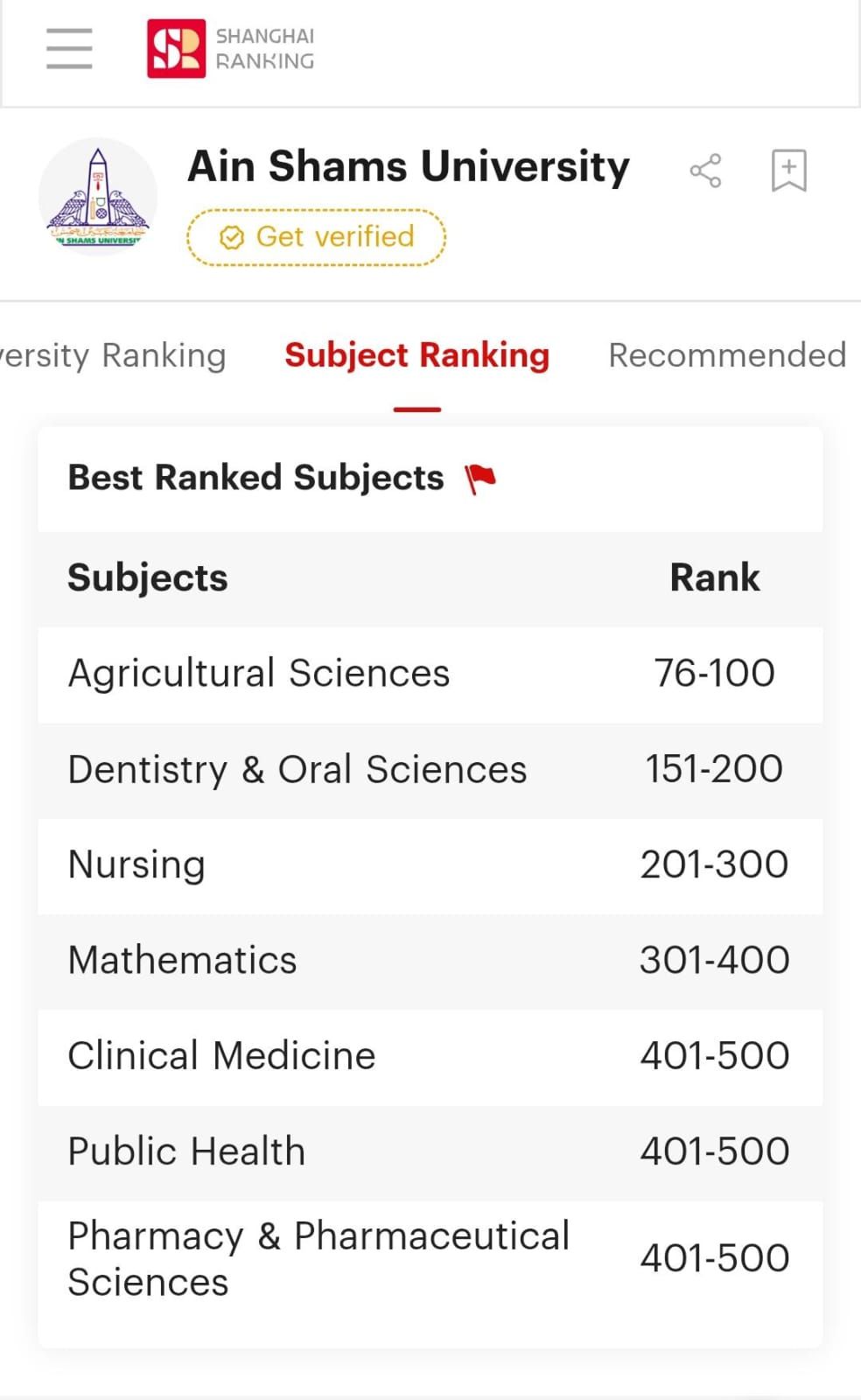Open Pharmacy & Pharmaceutical Sciences ranking
Image resolution: width=861 pixels, height=1400 pixels.
tap(430, 1260)
